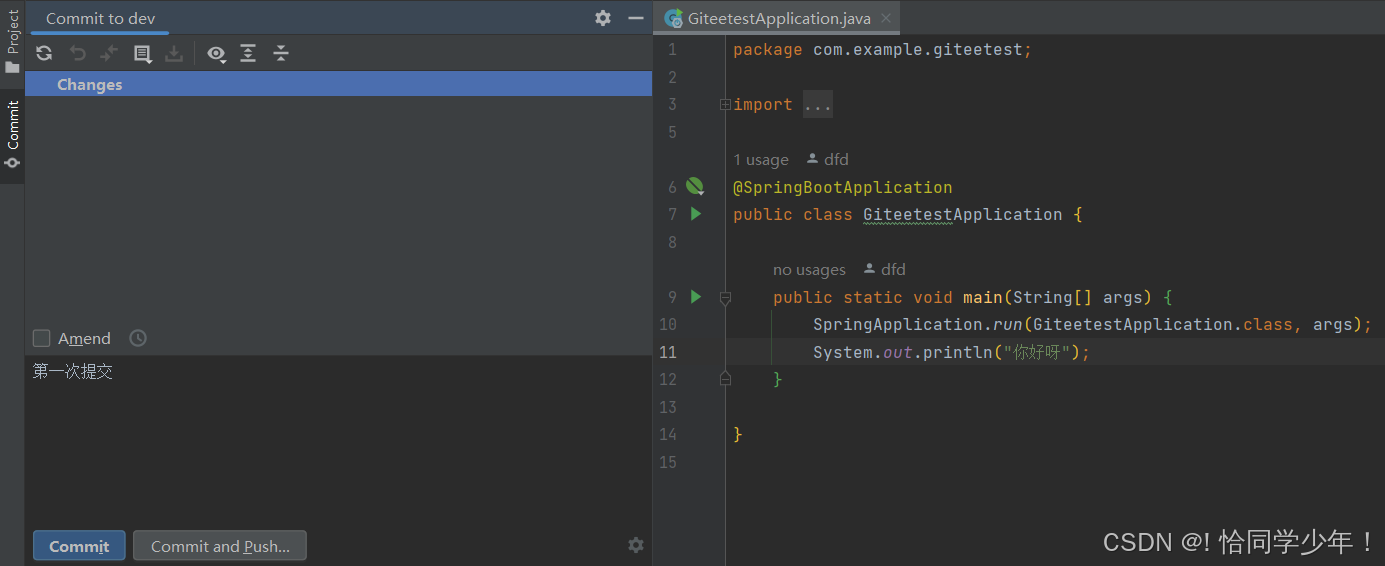Close the GiteetestApplication.java tab
Image resolution: width=1385 pixels, height=566 pixels.
tap(886, 18)
